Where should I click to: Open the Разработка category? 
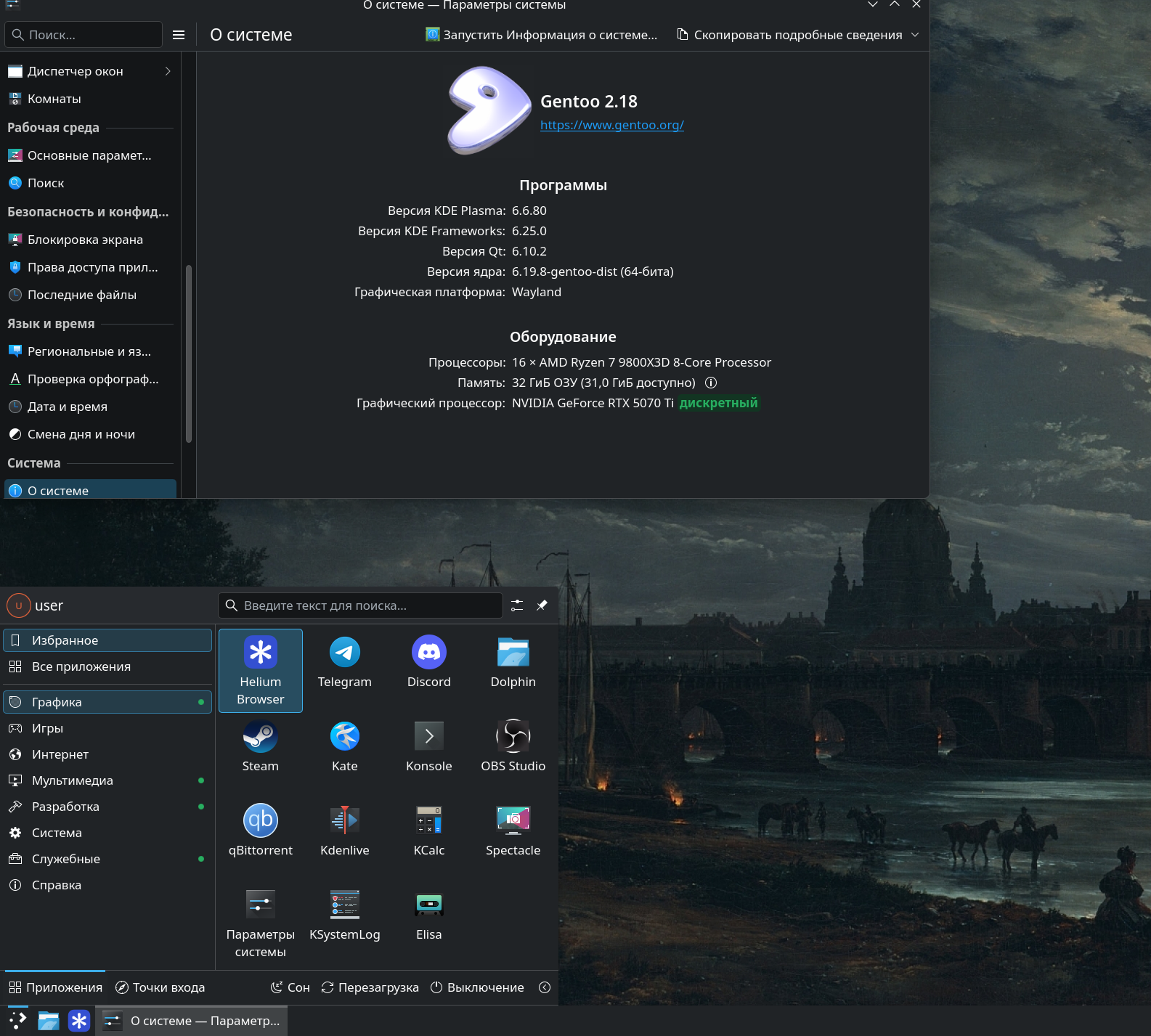pyautogui.click(x=107, y=807)
